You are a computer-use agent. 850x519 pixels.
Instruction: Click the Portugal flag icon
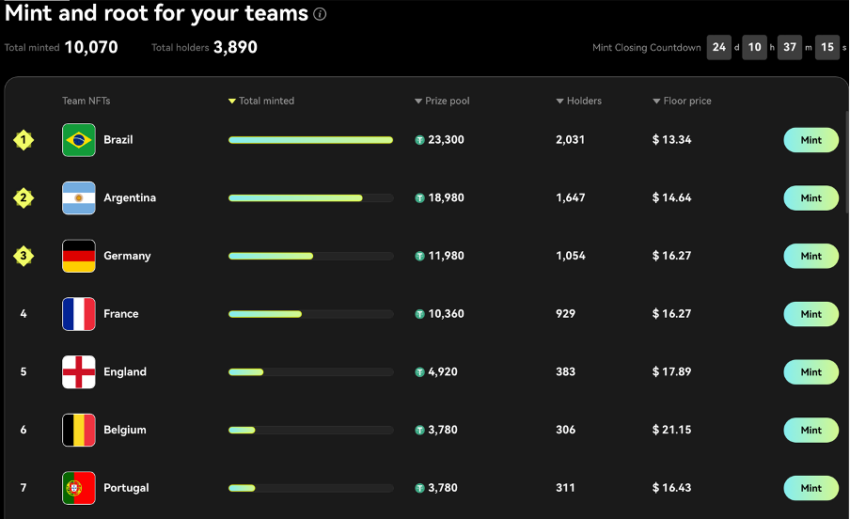[79, 488]
